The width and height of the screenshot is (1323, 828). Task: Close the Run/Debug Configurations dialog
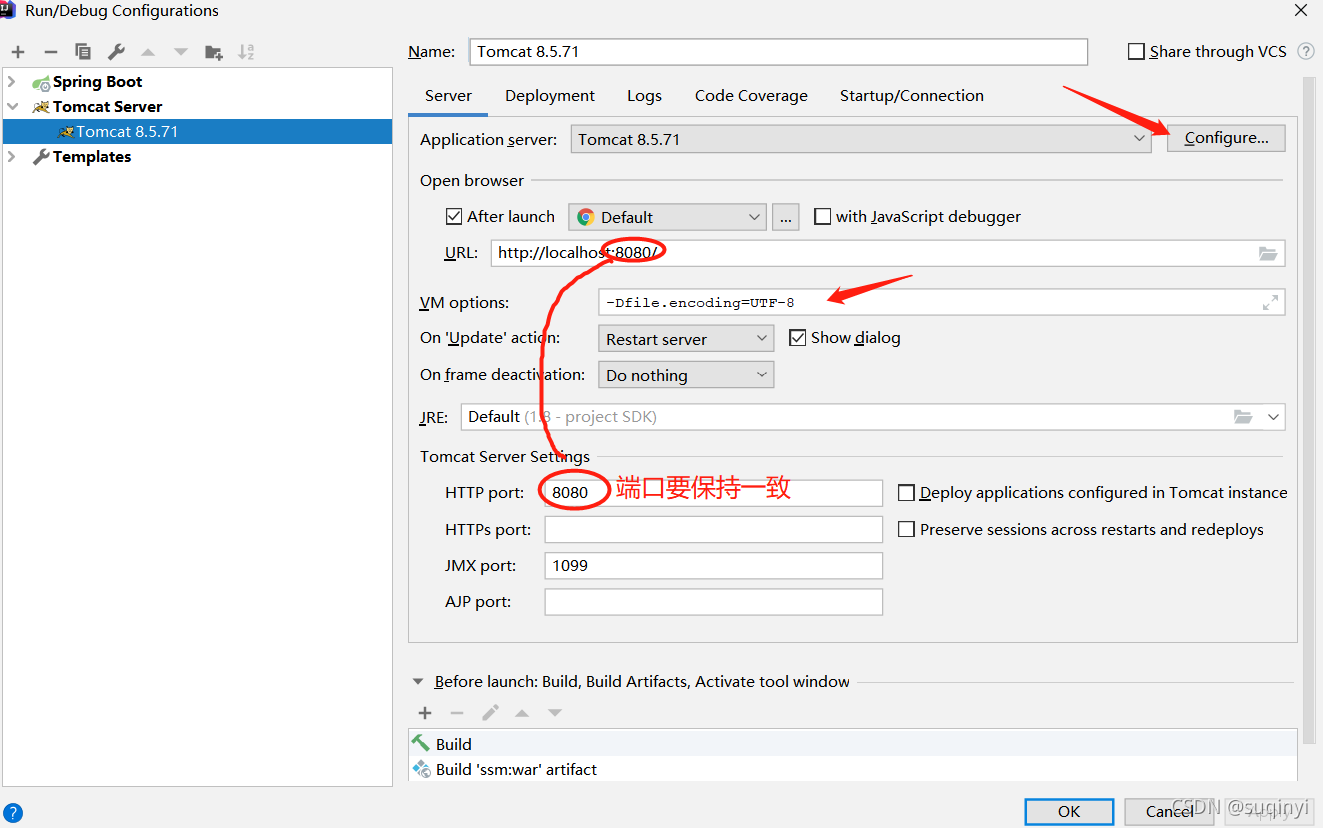tap(1300, 11)
